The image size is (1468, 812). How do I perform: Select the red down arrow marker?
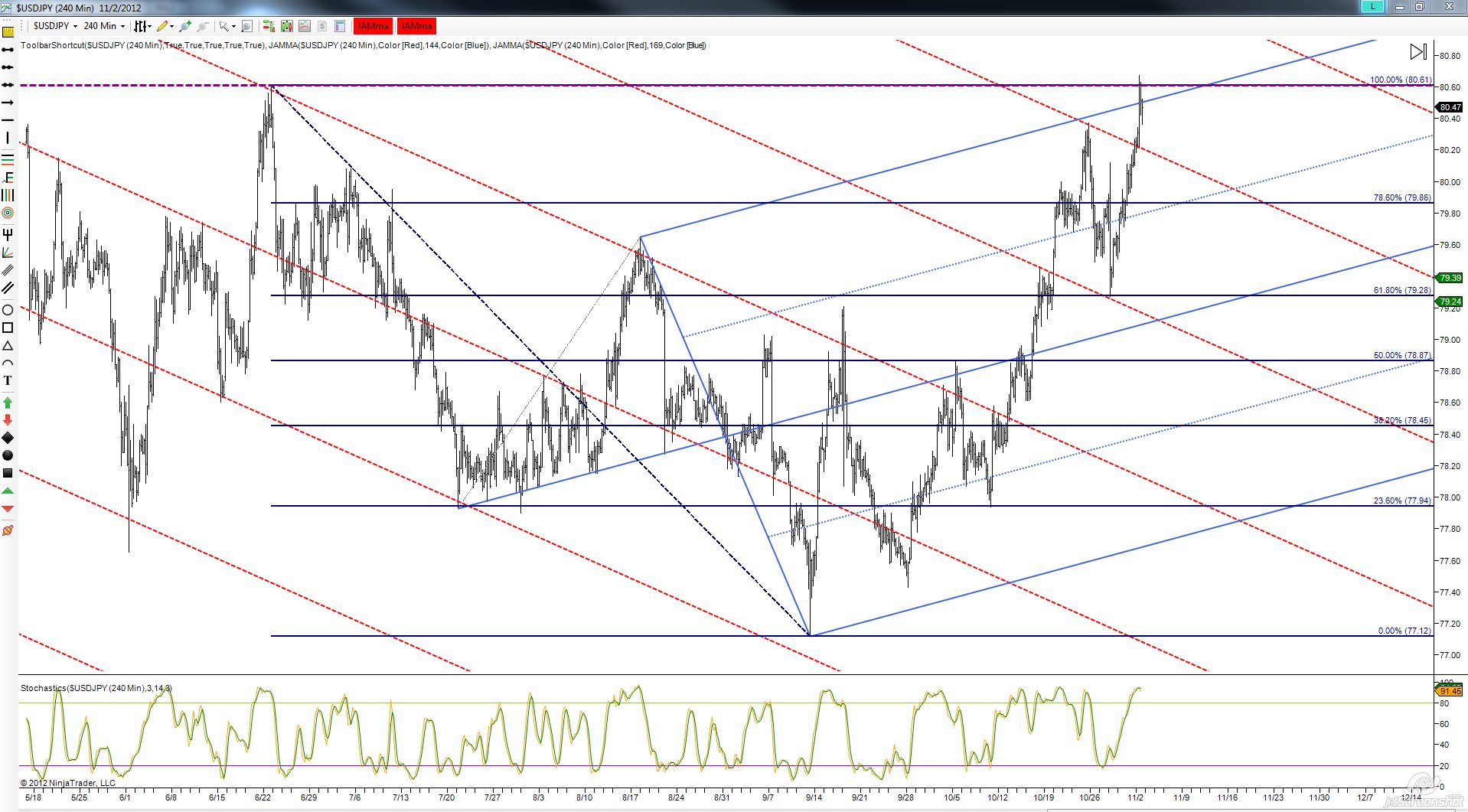point(8,420)
